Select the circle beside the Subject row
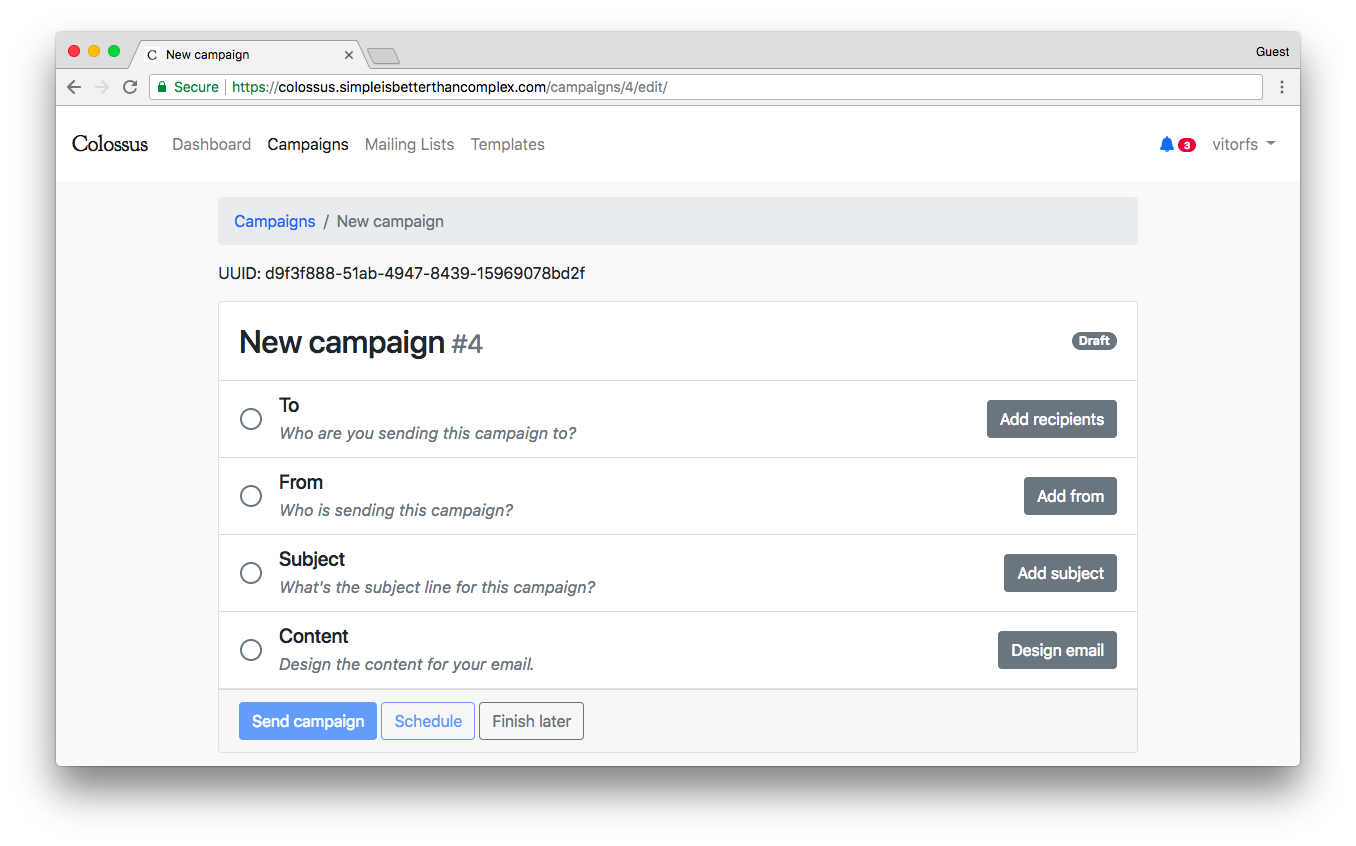 click(251, 573)
